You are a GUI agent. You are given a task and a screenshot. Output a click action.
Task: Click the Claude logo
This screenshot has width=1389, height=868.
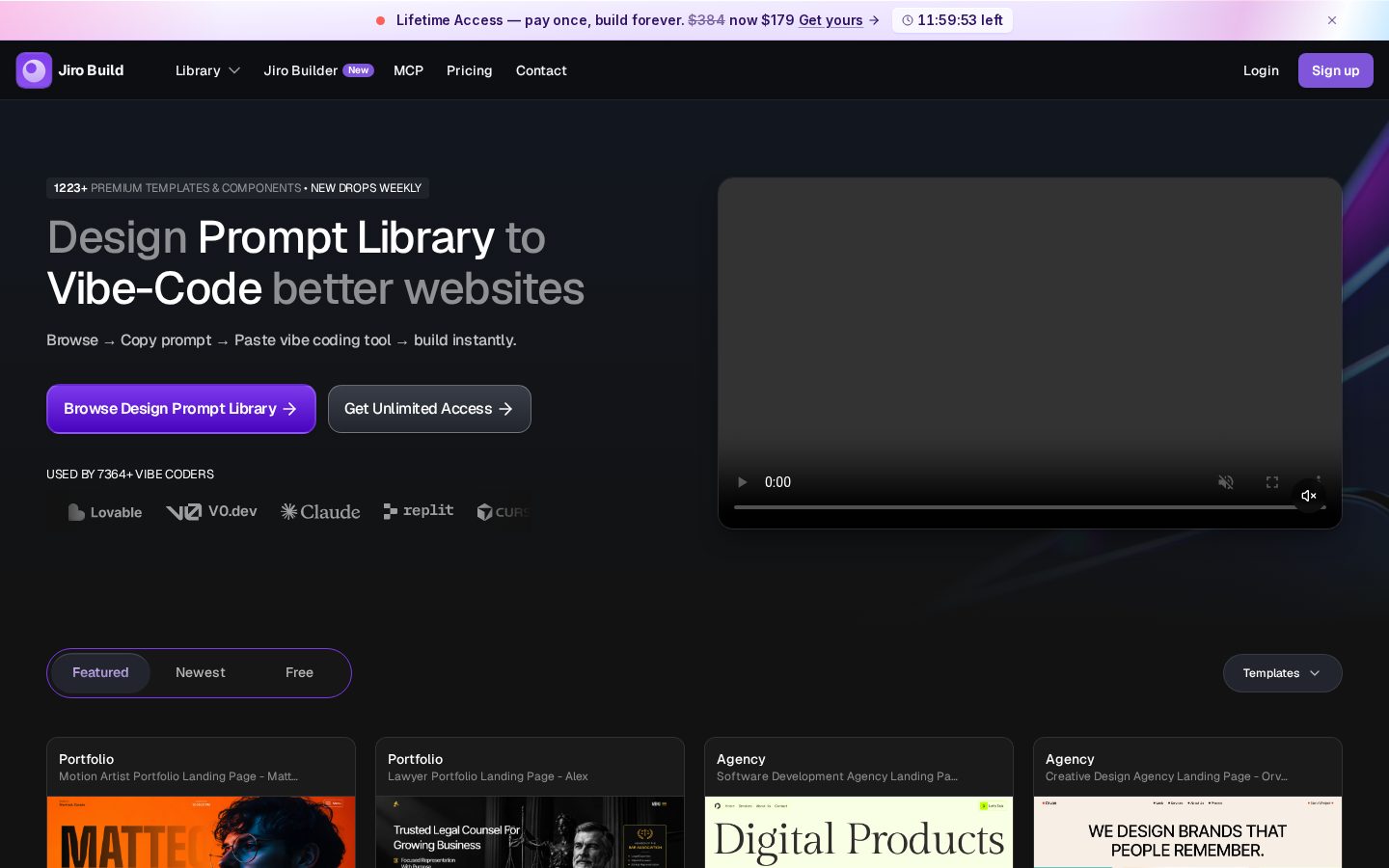click(x=320, y=511)
